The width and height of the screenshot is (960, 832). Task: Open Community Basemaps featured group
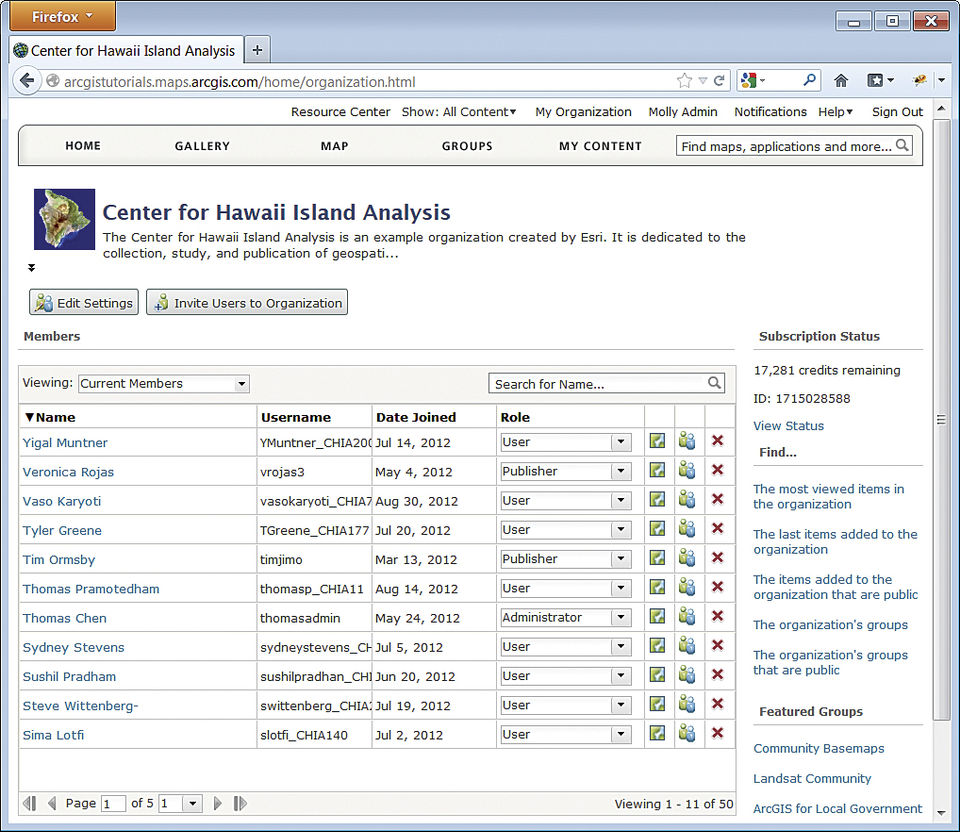(x=819, y=748)
